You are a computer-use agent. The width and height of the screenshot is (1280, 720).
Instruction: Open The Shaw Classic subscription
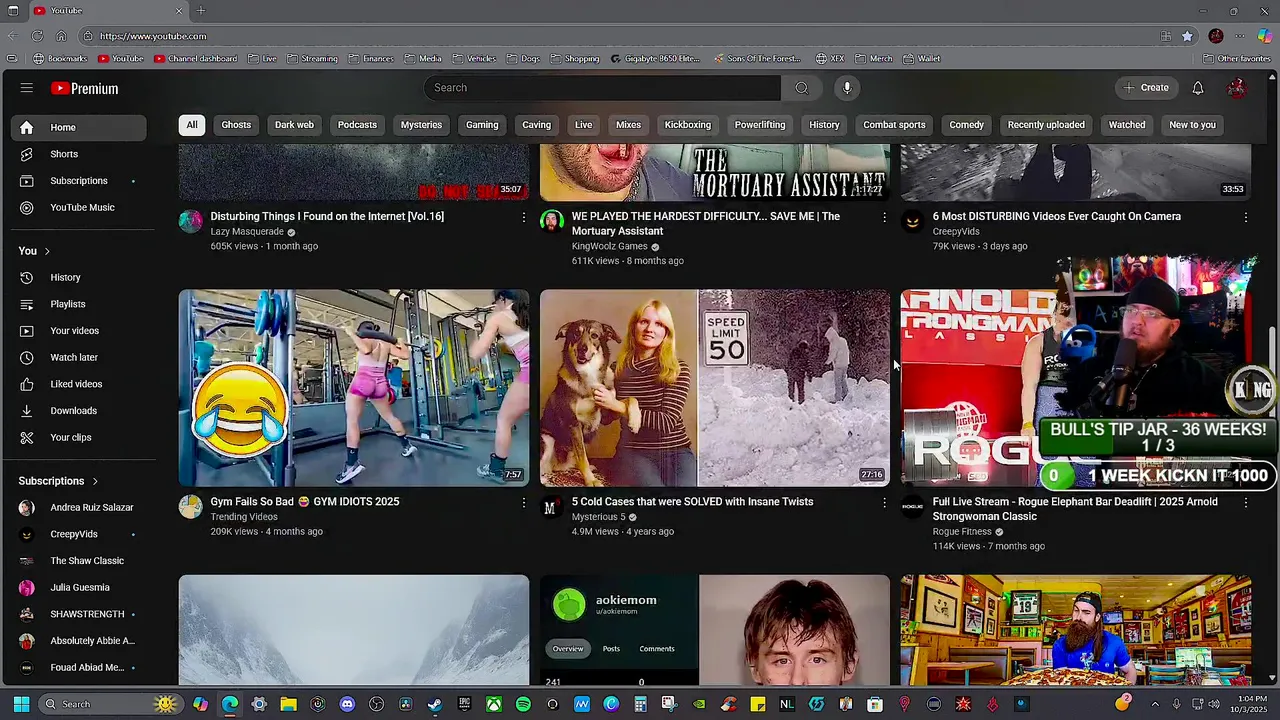(79, 561)
